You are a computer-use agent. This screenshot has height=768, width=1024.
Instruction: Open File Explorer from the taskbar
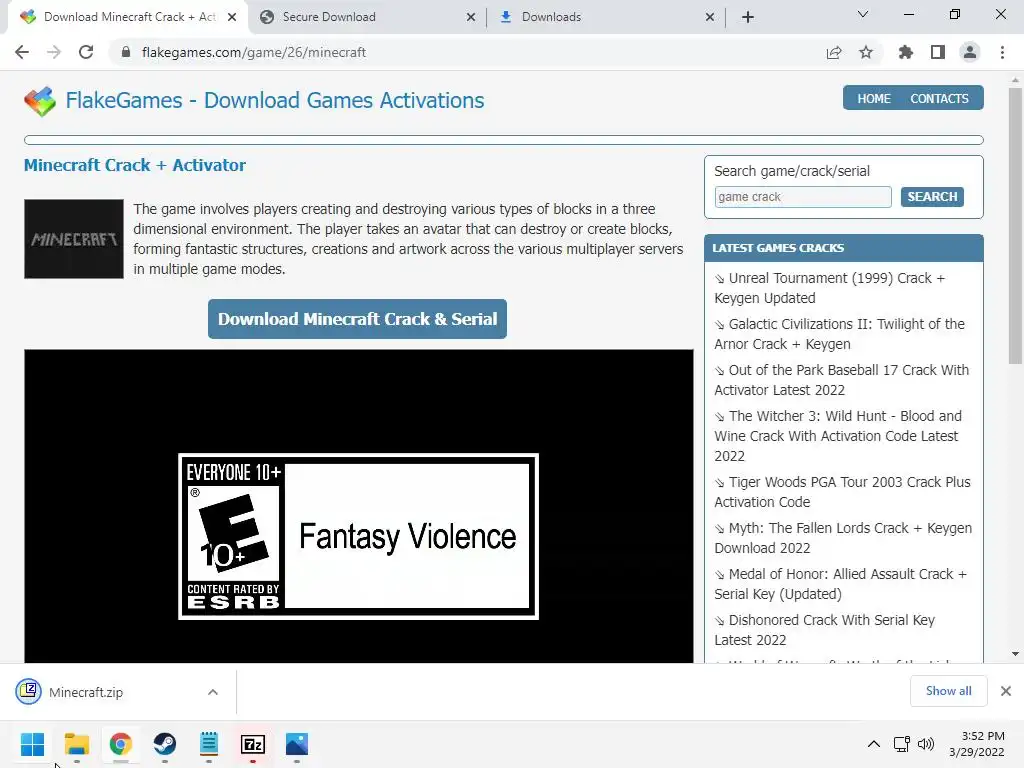76,744
